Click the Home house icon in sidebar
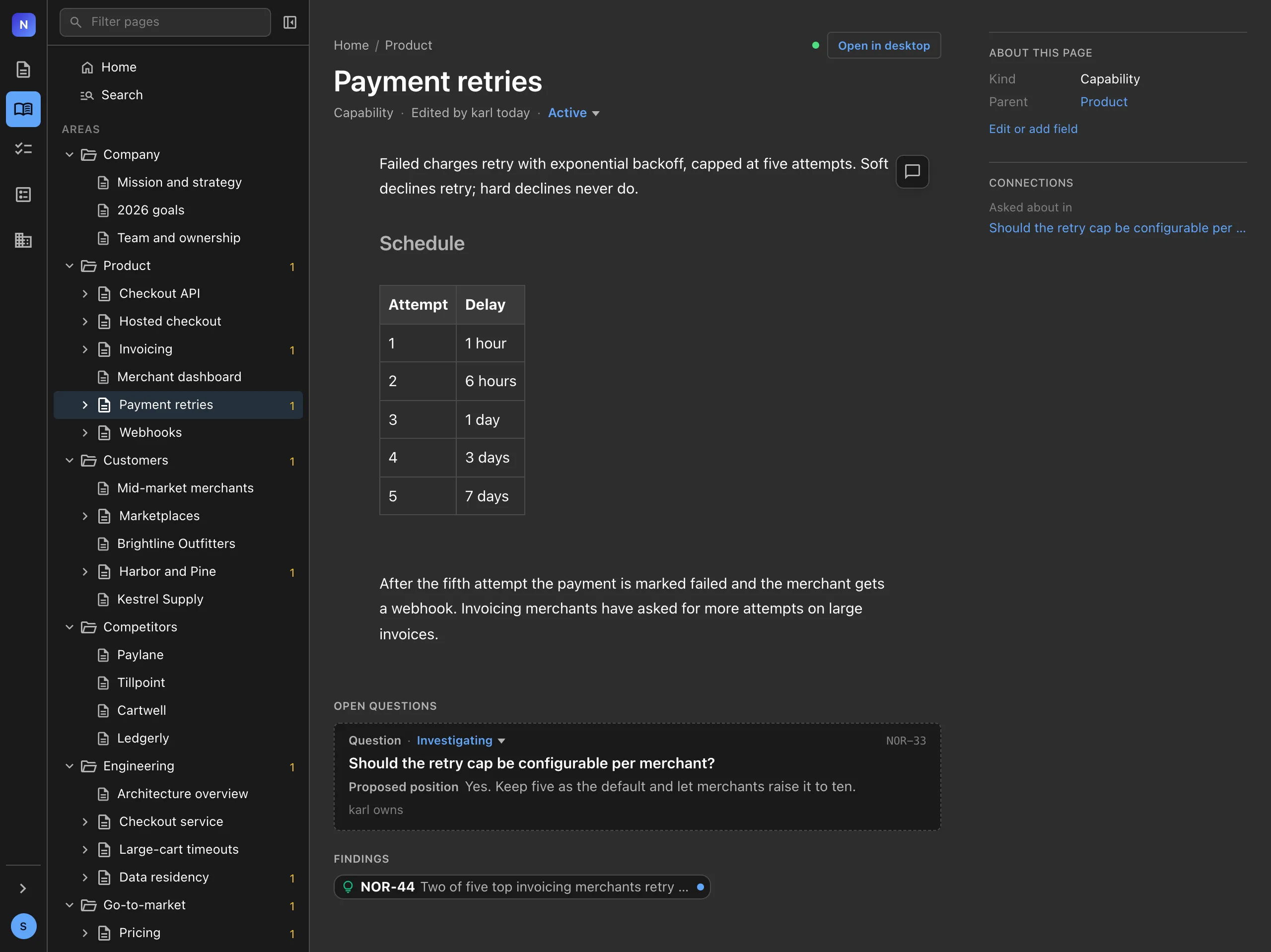The image size is (1271, 952). [x=87, y=67]
